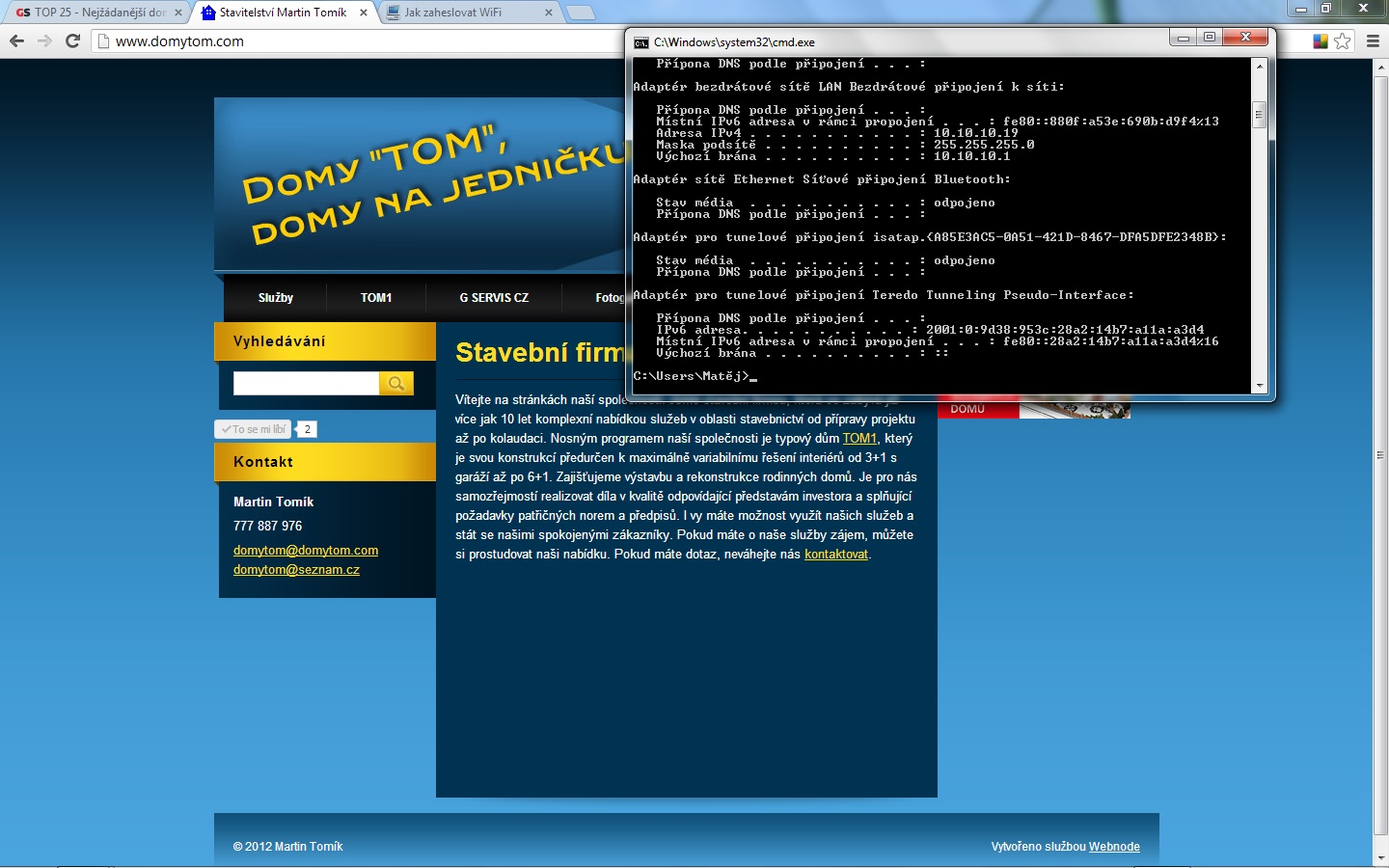The width and height of the screenshot is (1389, 868).
Task: Open the partially hidden Fotog navigation item
Action: pos(608,298)
